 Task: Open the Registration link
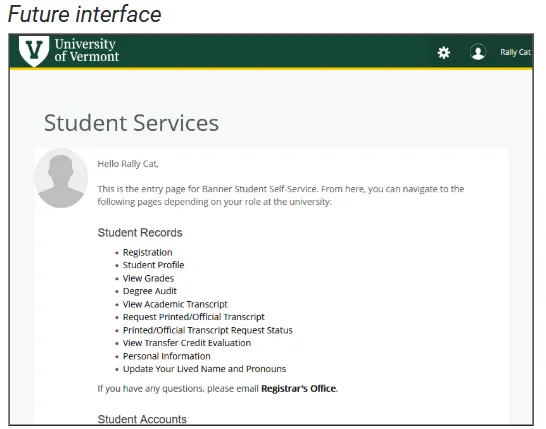[148, 252]
